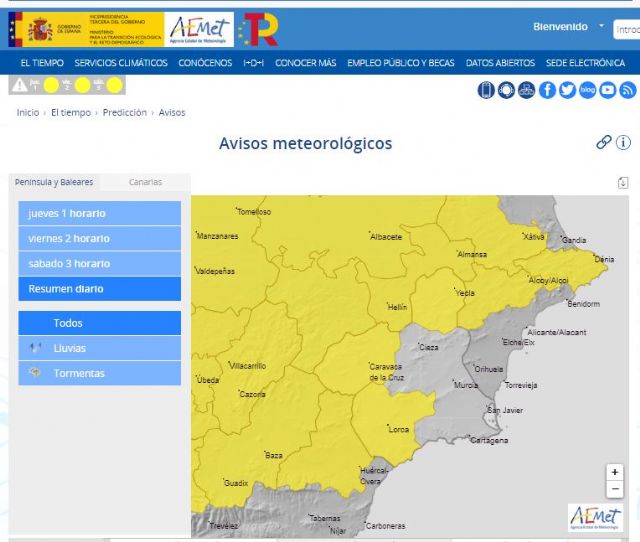This screenshot has height=542, width=640.
Task: Click the Tomelloso label on the map
Action: click(254, 212)
